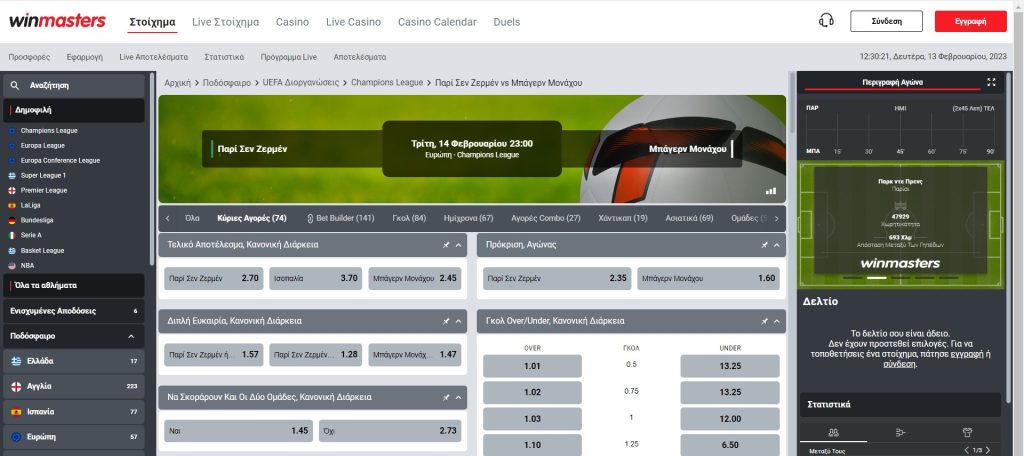Select Ισοπαλία odds 3.70

(x=315, y=278)
